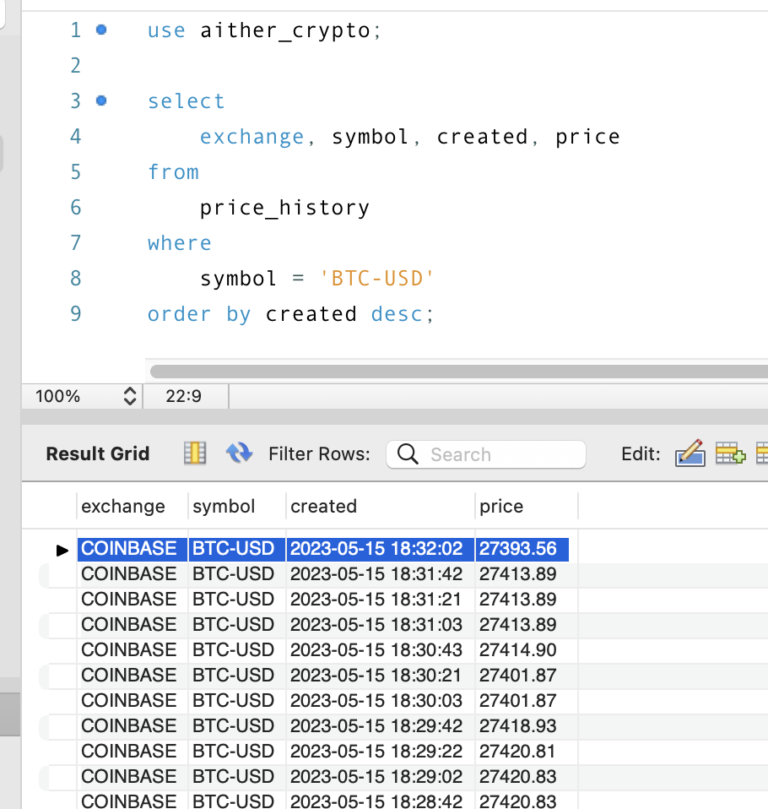This screenshot has width=768, height=809.
Task: Click the edit current row pencil icon
Action: 690,454
